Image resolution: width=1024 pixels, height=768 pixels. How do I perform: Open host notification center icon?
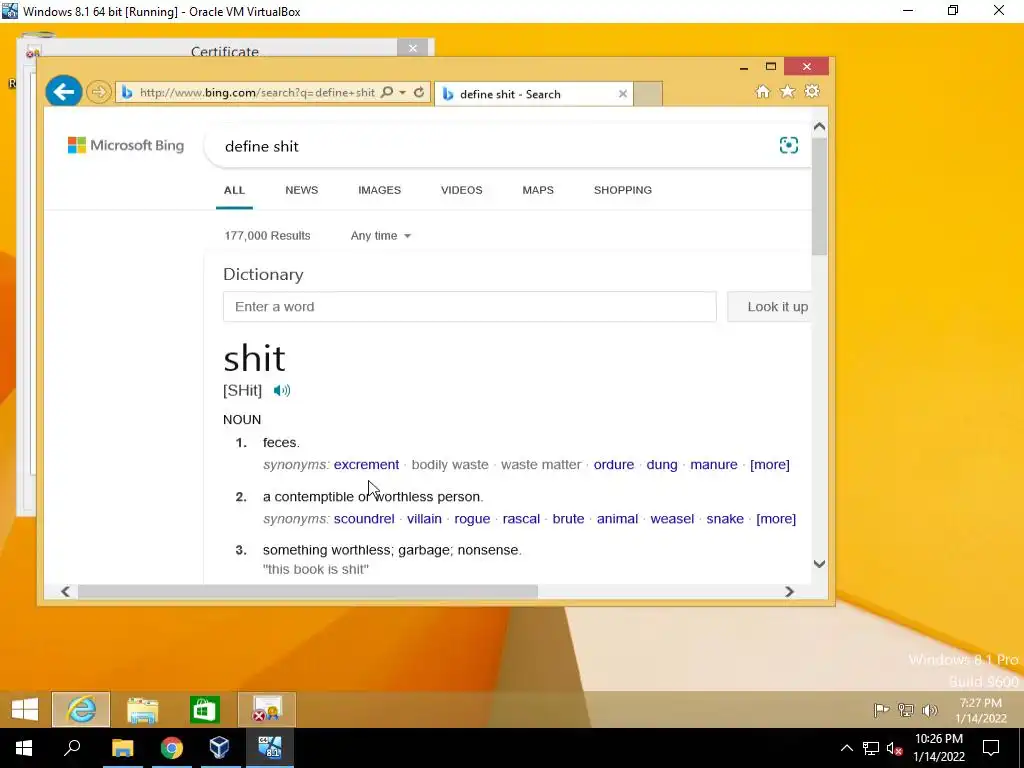click(991, 748)
